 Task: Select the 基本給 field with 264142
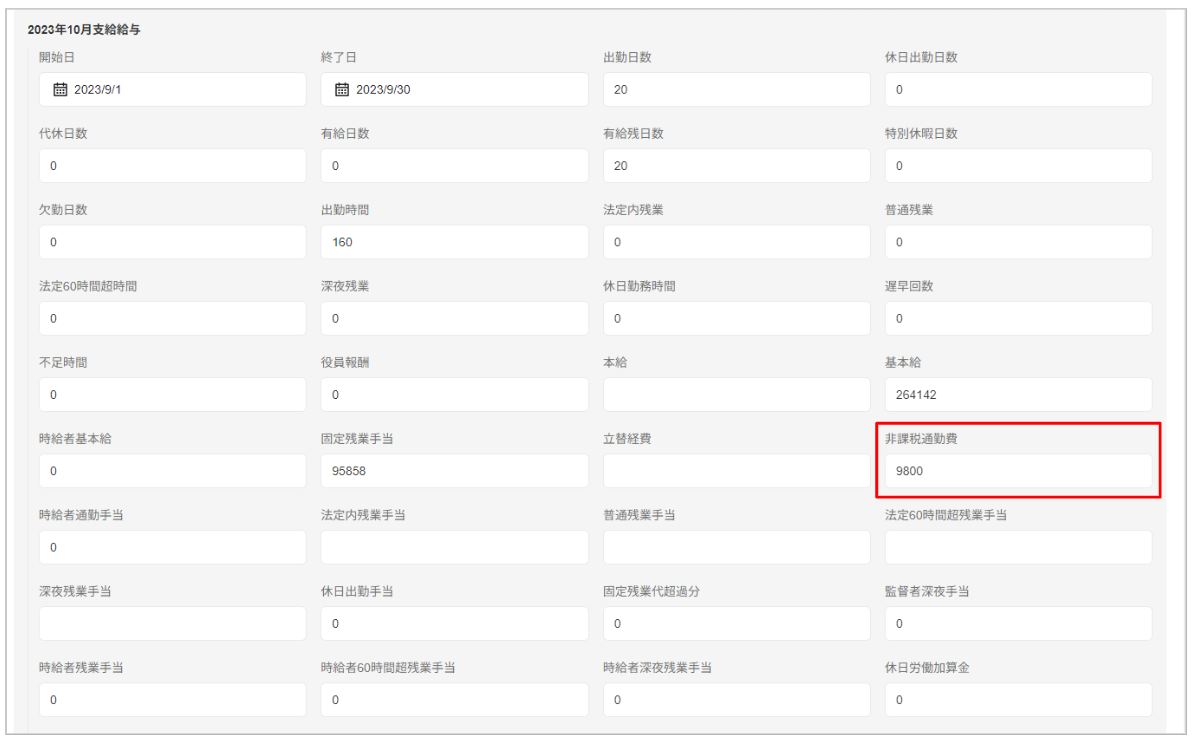(1018, 395)
